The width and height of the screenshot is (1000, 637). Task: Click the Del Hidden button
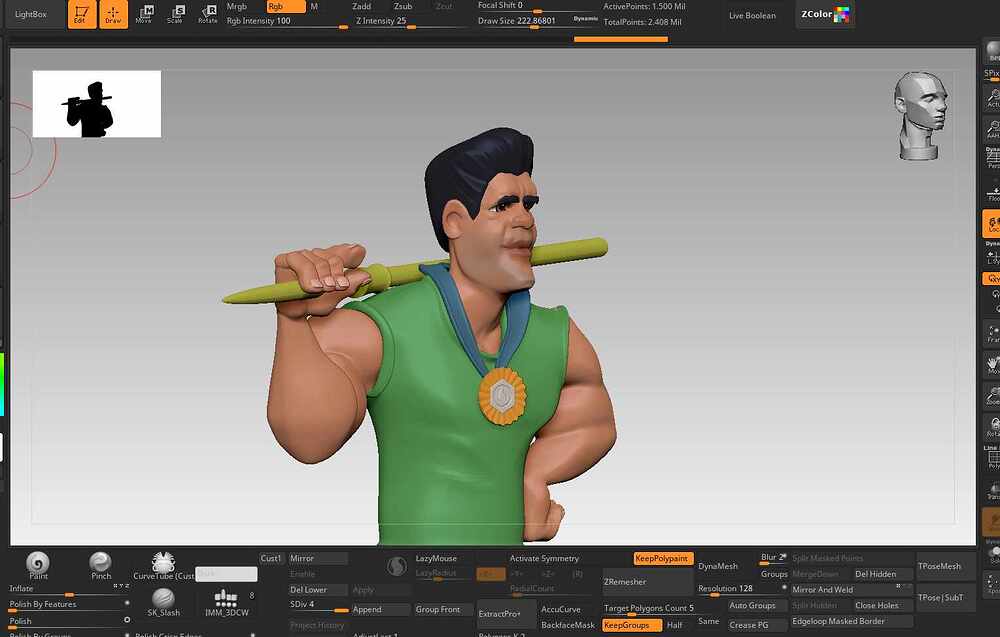883,575
